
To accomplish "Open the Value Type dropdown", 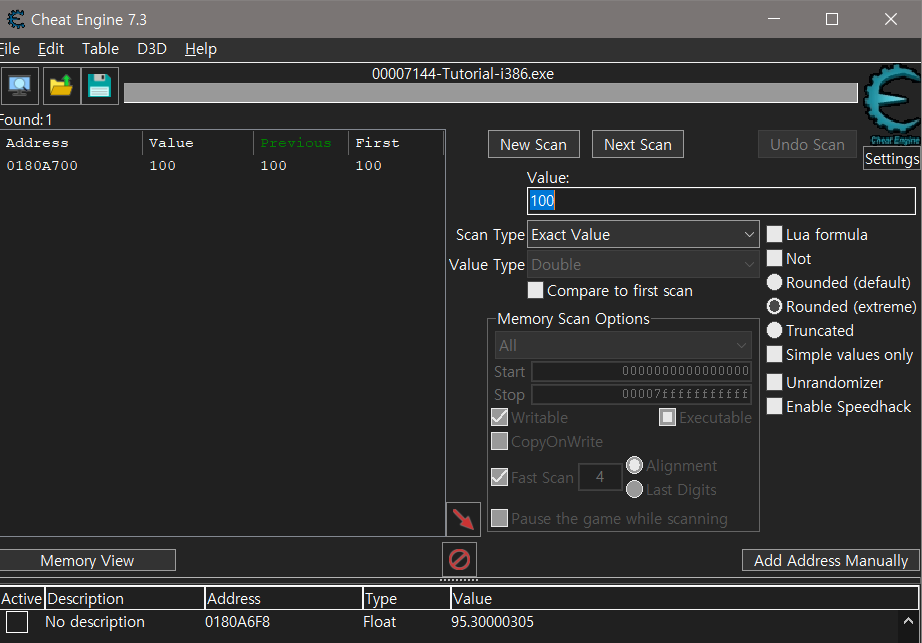I will point(643,261).
